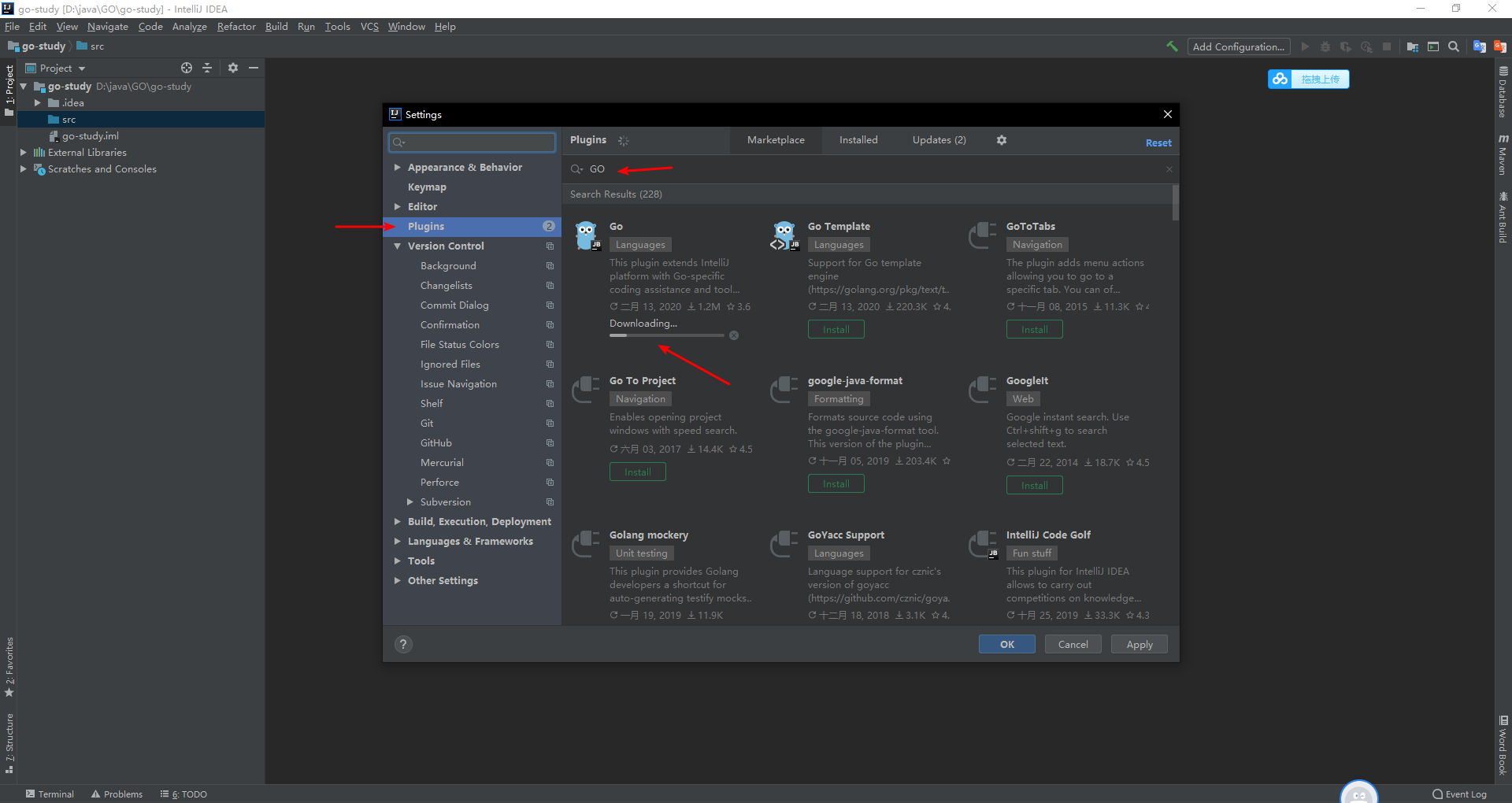Click the Search Everywhere magnifier icon
Image resolution: width=1512 pixels, height=803 pixels.
pyautogui.click(x=1454, y=46)
